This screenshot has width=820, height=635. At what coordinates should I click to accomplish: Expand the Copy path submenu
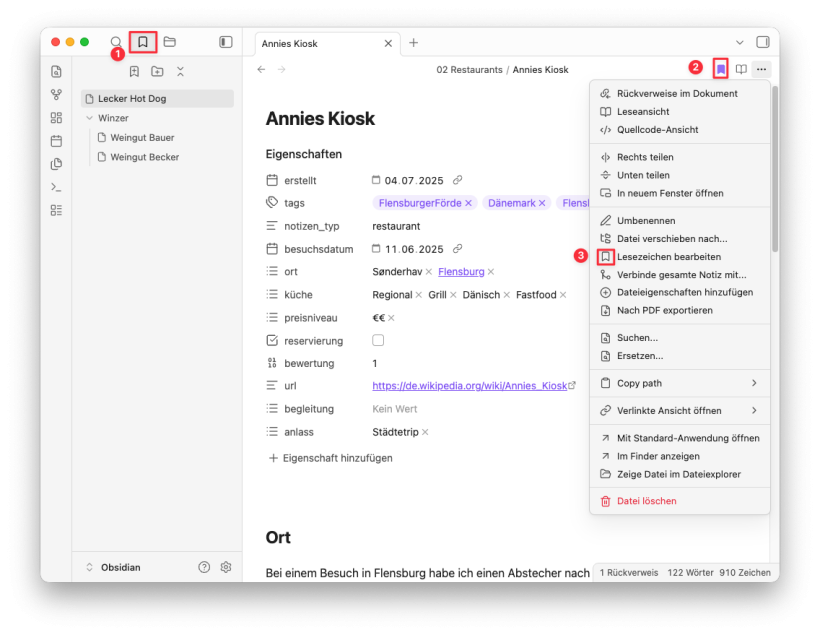click(754, 383)
